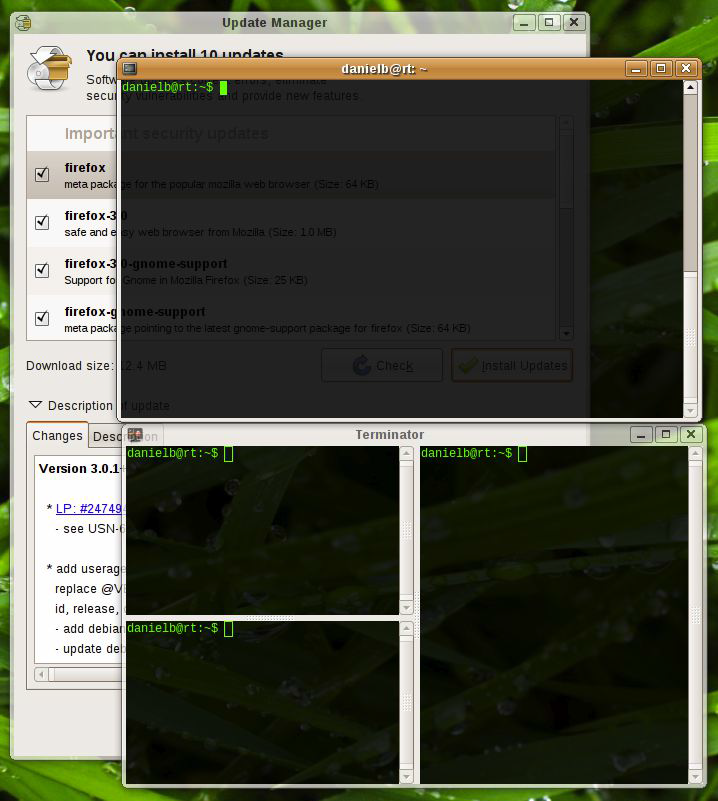Image resolution: width=718 pixels, height=801 pixels.
Task: Click scroll-down arrow of right Terminator pane
Action: (x=696, y=777)
